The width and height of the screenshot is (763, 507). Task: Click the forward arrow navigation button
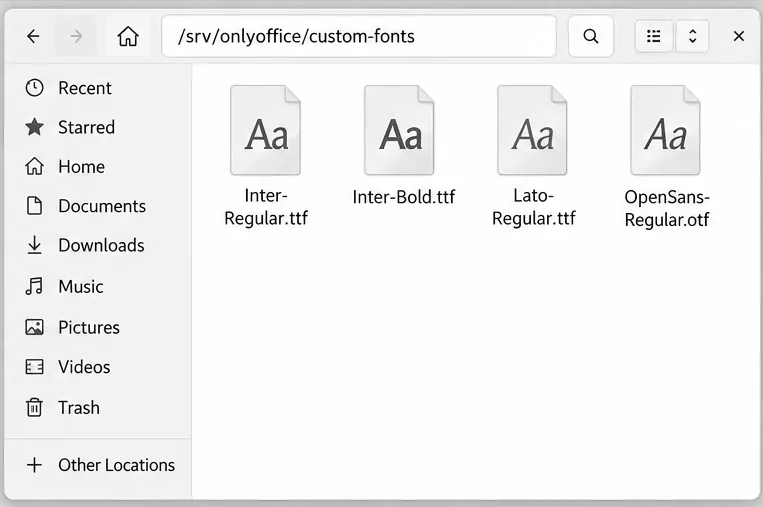[75, 36]
